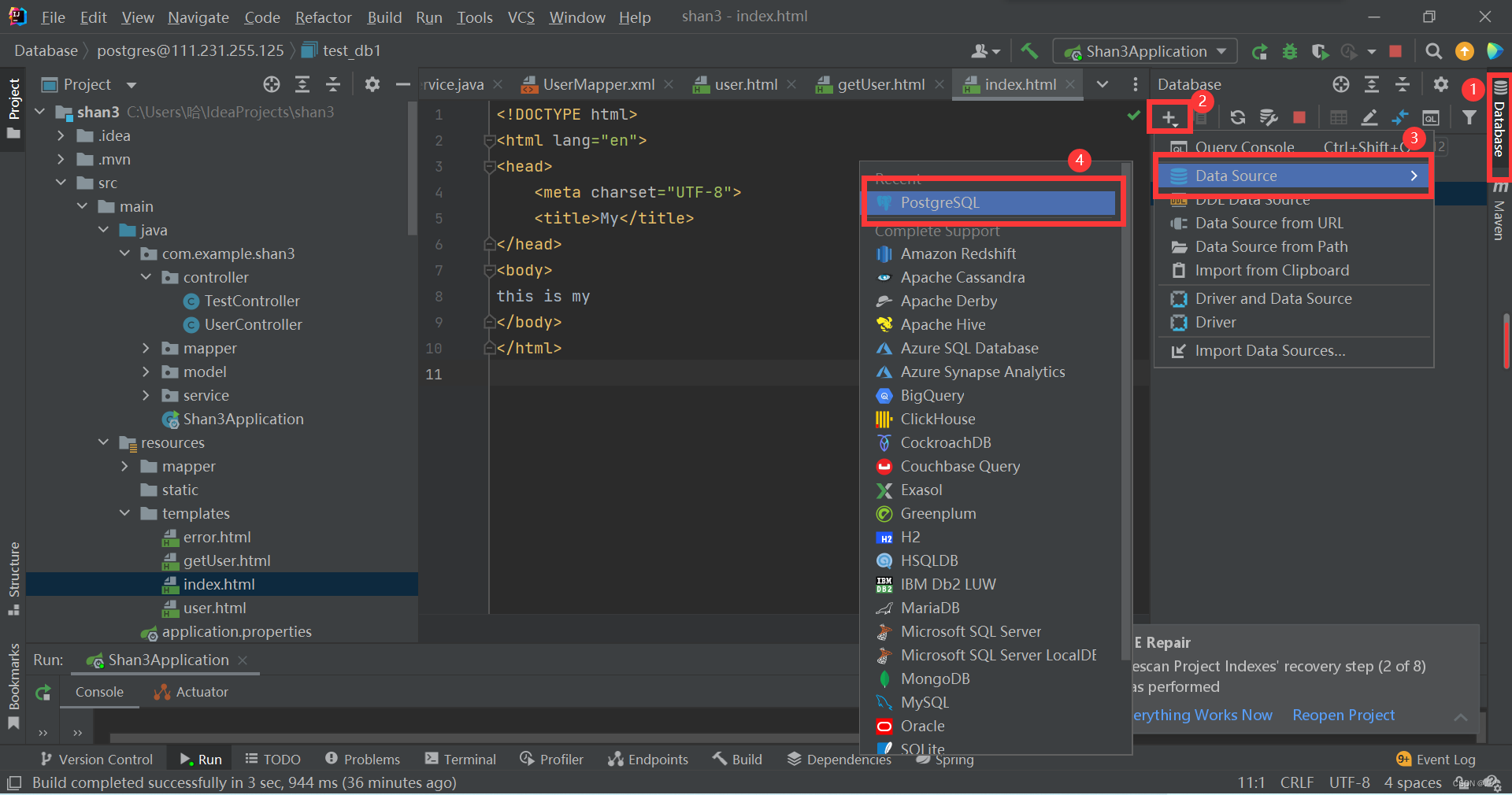Open the Terminal tool window
1512x795 pixels.
(461, 759)
